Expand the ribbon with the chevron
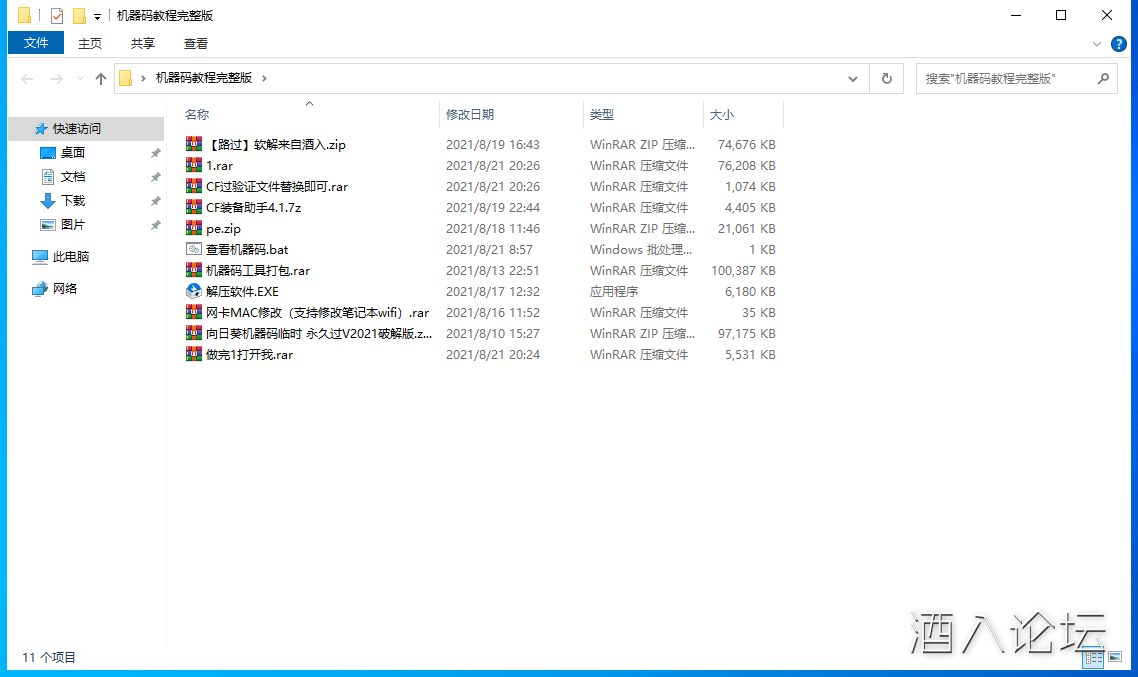The height and width of the screenshot is (677, 1138). click(1097, 44)
